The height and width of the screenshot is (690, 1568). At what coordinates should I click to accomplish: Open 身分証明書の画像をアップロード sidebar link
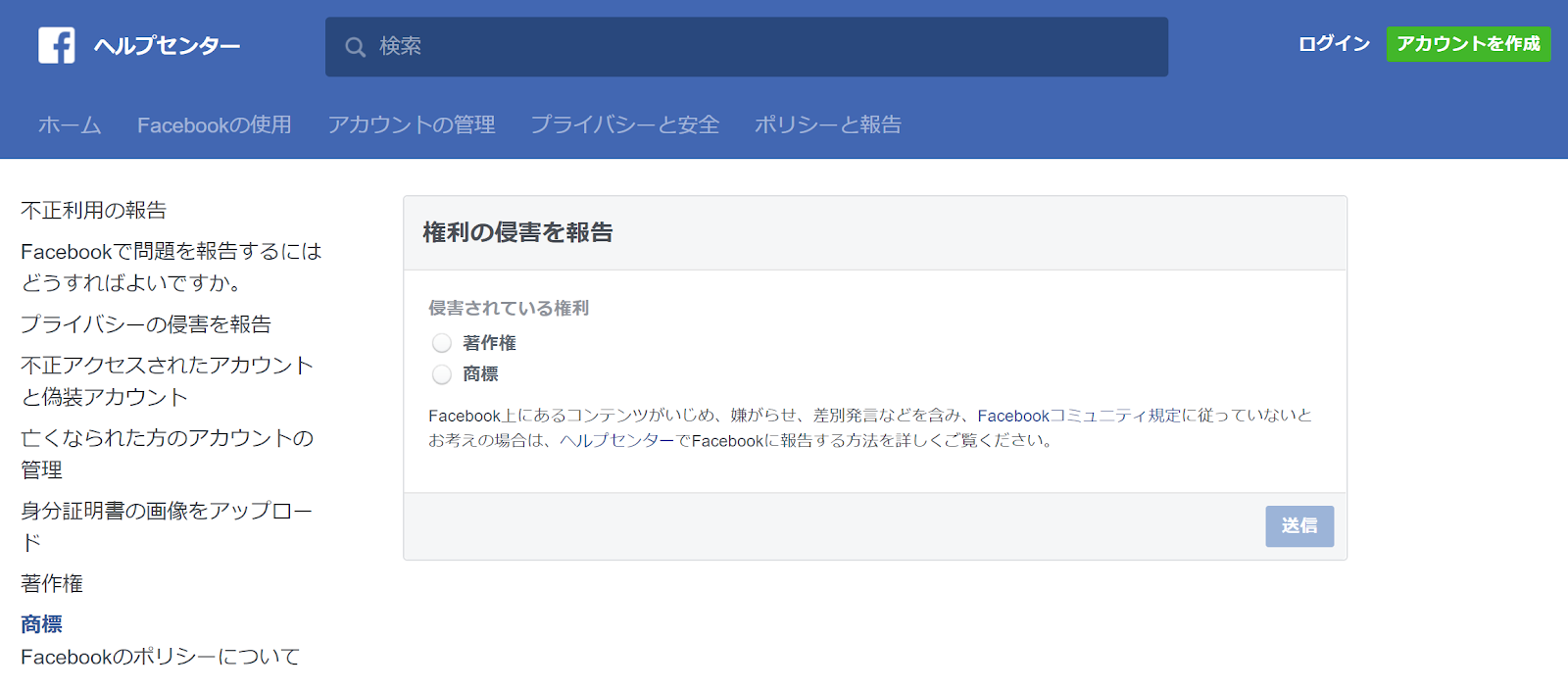[x=167, y=525]
